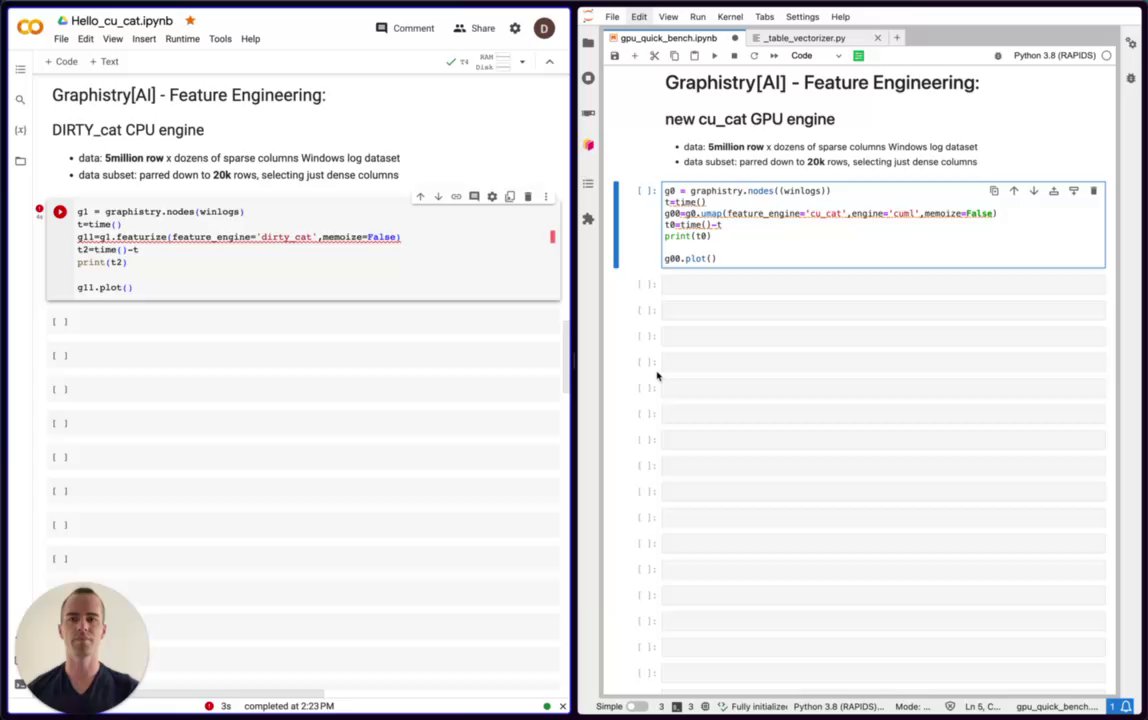Image resolution: width=1148 pixels, height=720 pixels.
Task: Delete the JupyterLab cell
Action: click(1094, 191)
